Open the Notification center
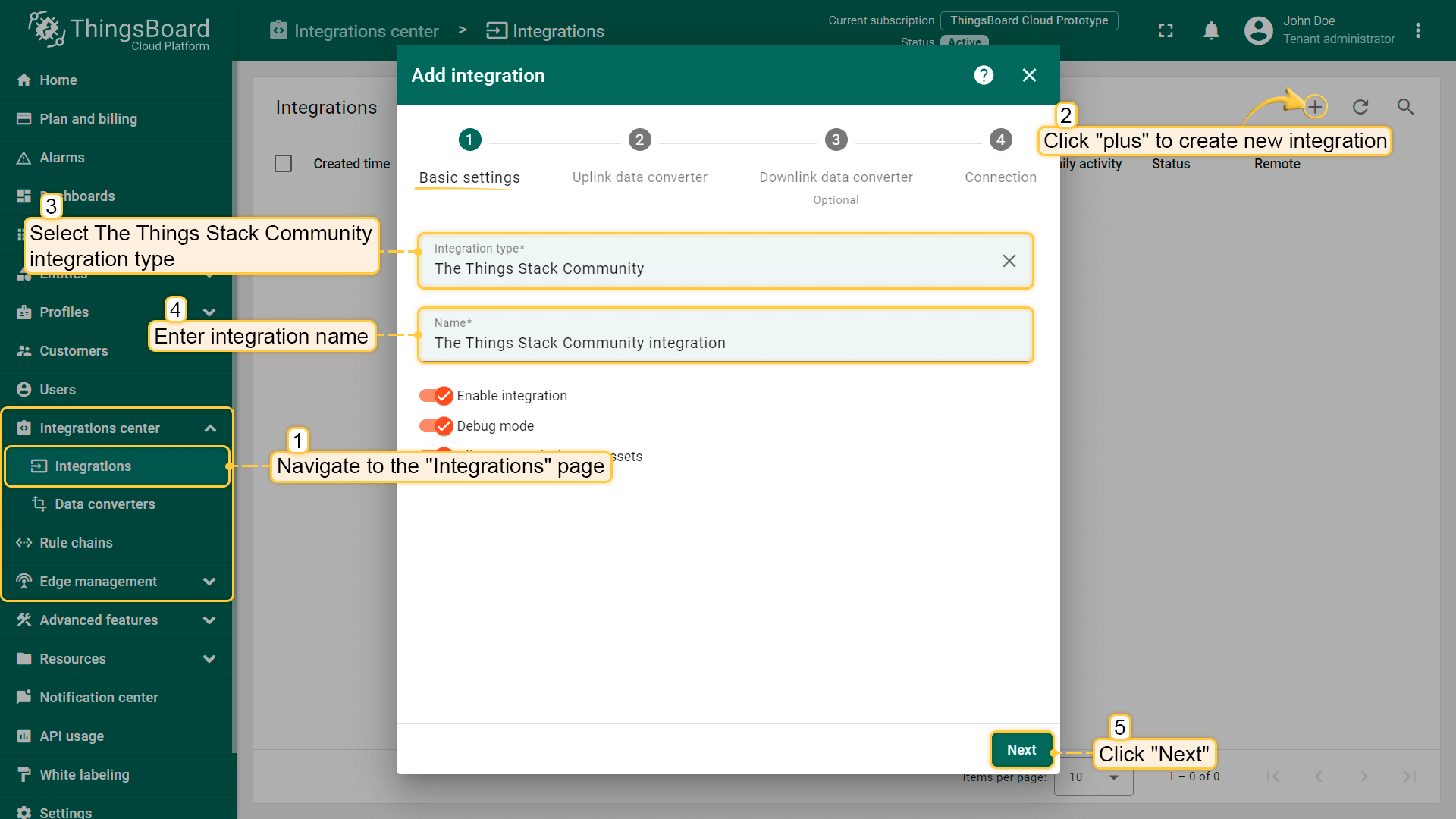The height and width of the screenshot is (819, 1456). click(99, 697)
